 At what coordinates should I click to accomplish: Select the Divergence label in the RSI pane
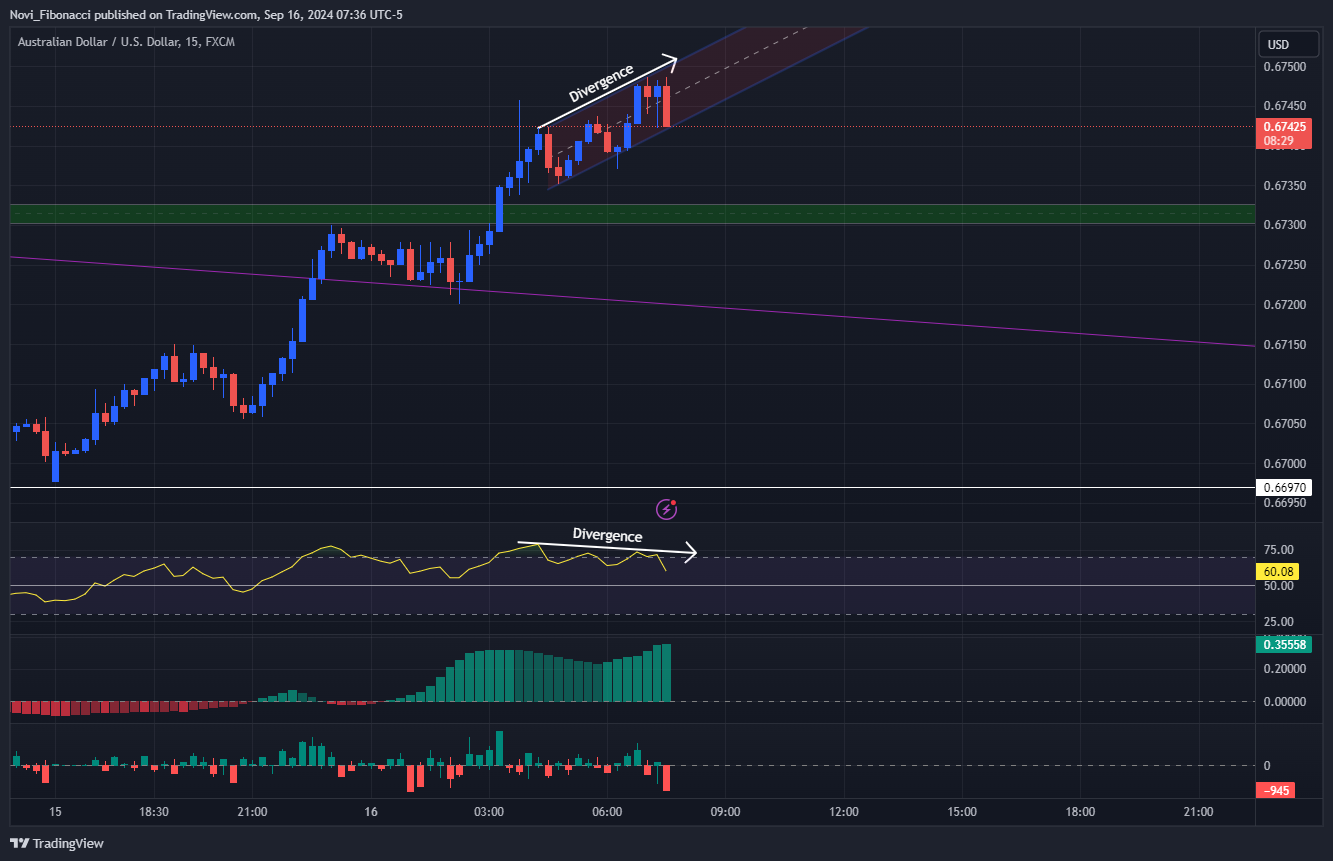pos(607,535)
